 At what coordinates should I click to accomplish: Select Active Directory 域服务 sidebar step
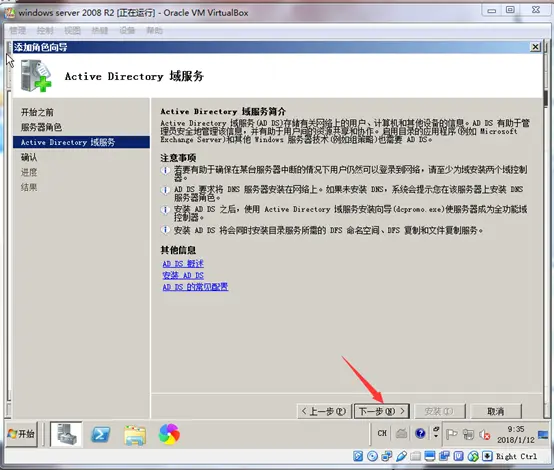tap(81, 142)
